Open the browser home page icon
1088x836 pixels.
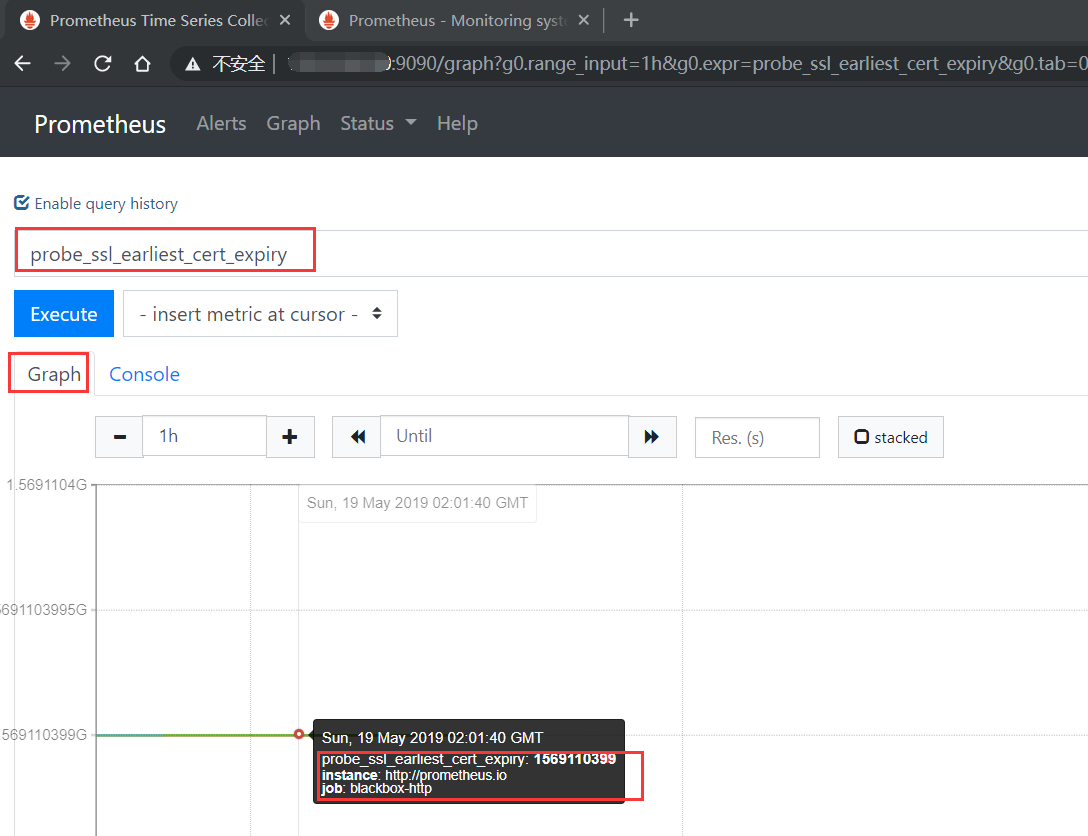142,64
